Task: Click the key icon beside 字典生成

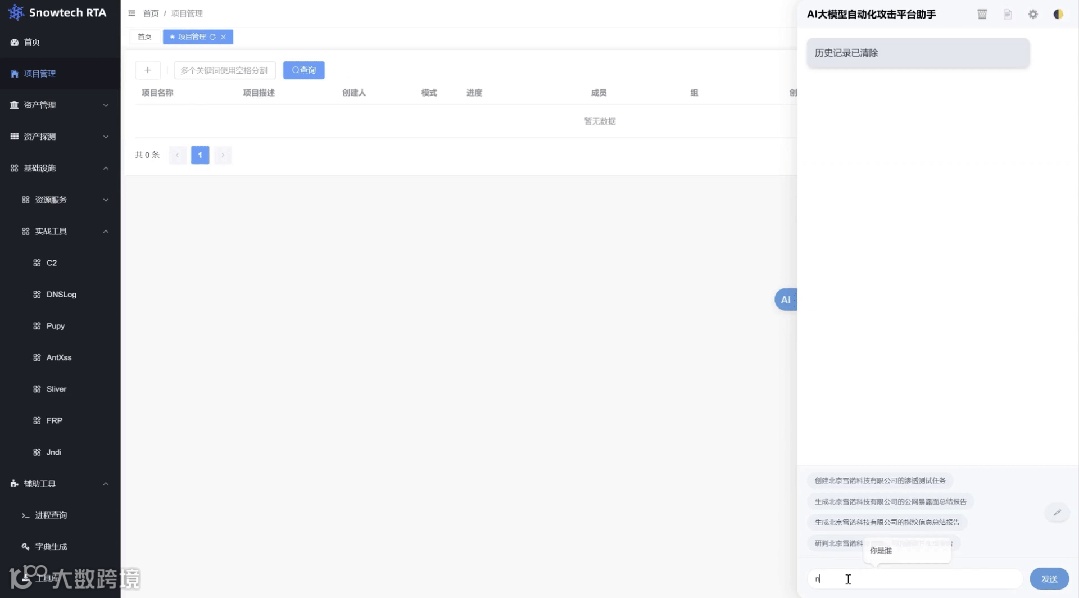Action: click(25, 547)
